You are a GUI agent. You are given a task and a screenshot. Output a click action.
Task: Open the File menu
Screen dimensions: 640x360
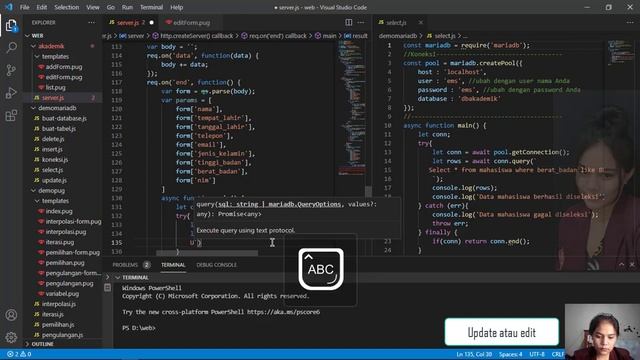point(24,7)
